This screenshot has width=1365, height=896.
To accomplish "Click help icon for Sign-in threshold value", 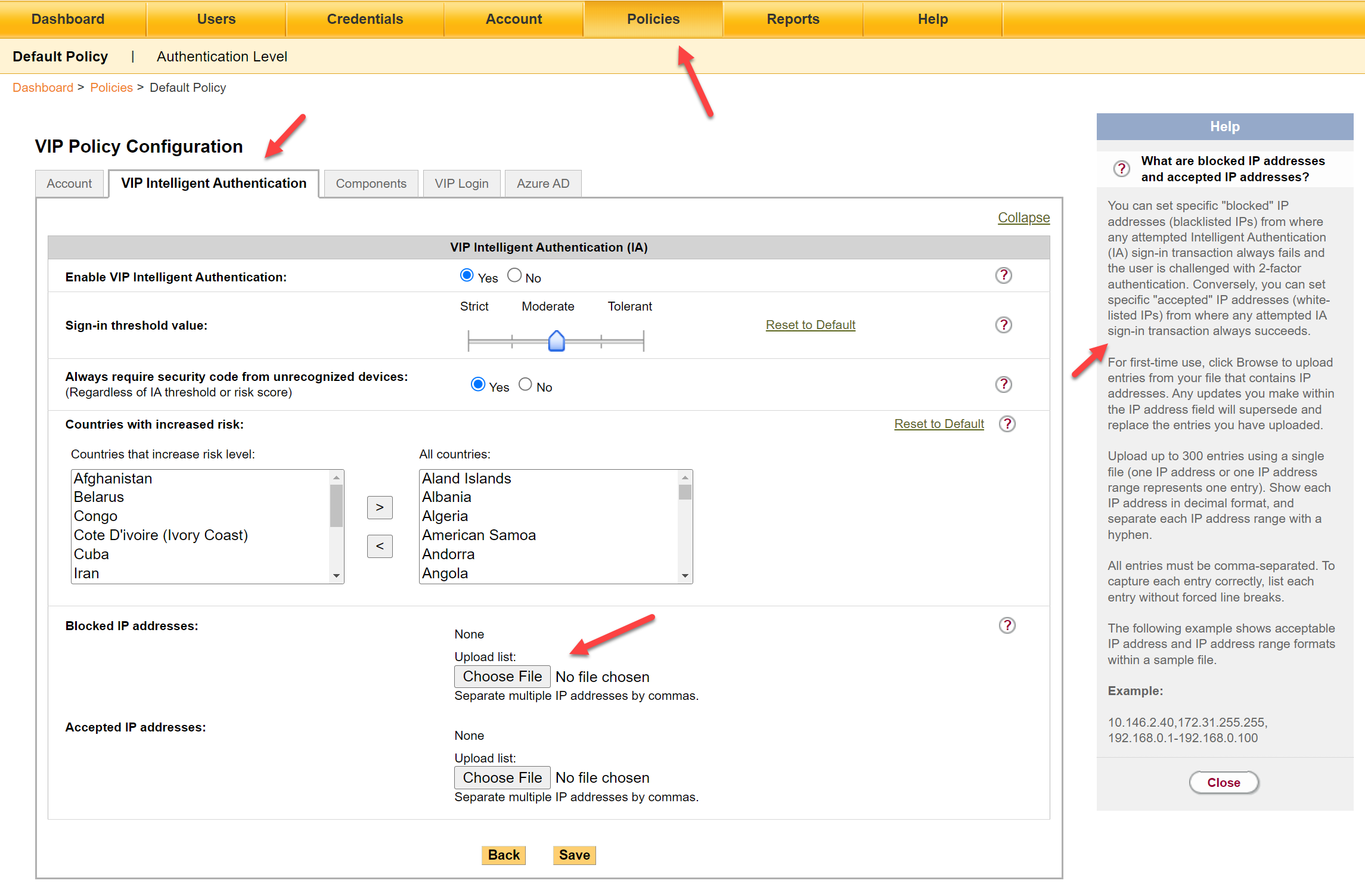I will (x=1004, y=325).
